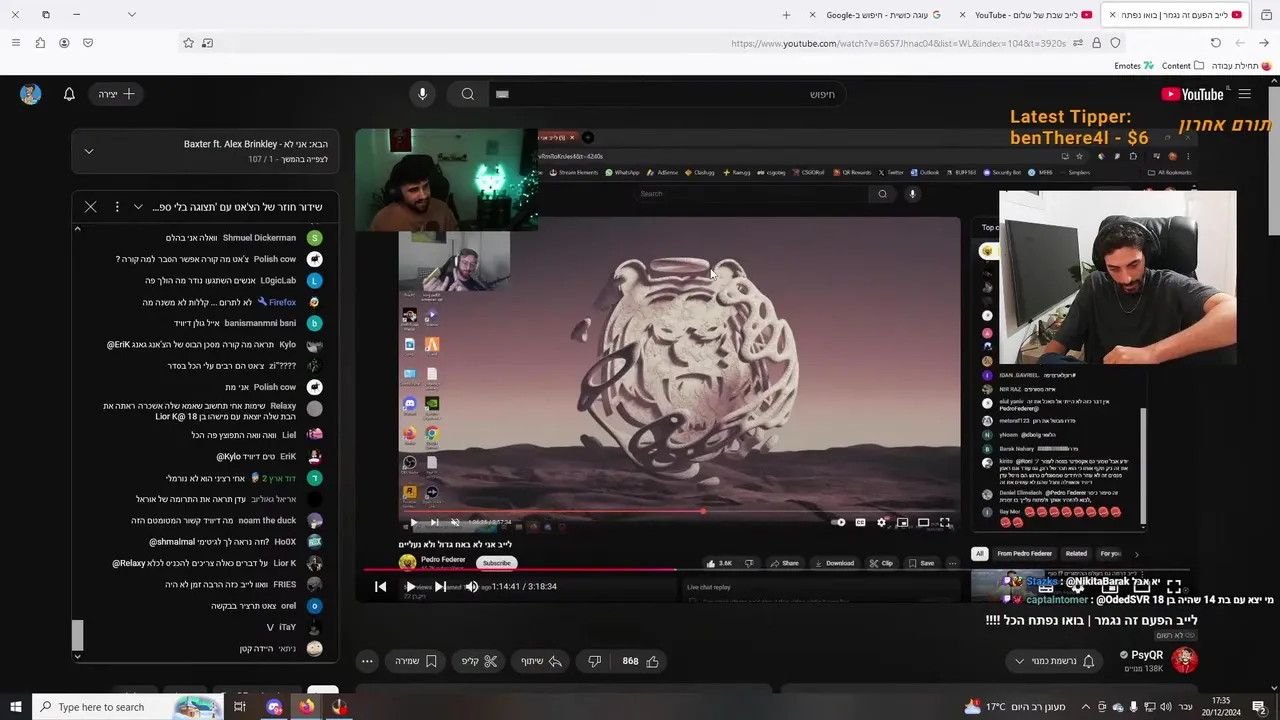Save the video with שמירה button
Screen dimensions: 1280x720
tap(416, 661)
